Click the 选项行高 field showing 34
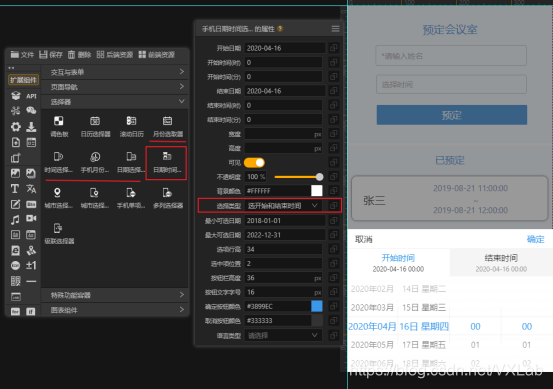This screenshot has height=389, width=553. point(283,249)
